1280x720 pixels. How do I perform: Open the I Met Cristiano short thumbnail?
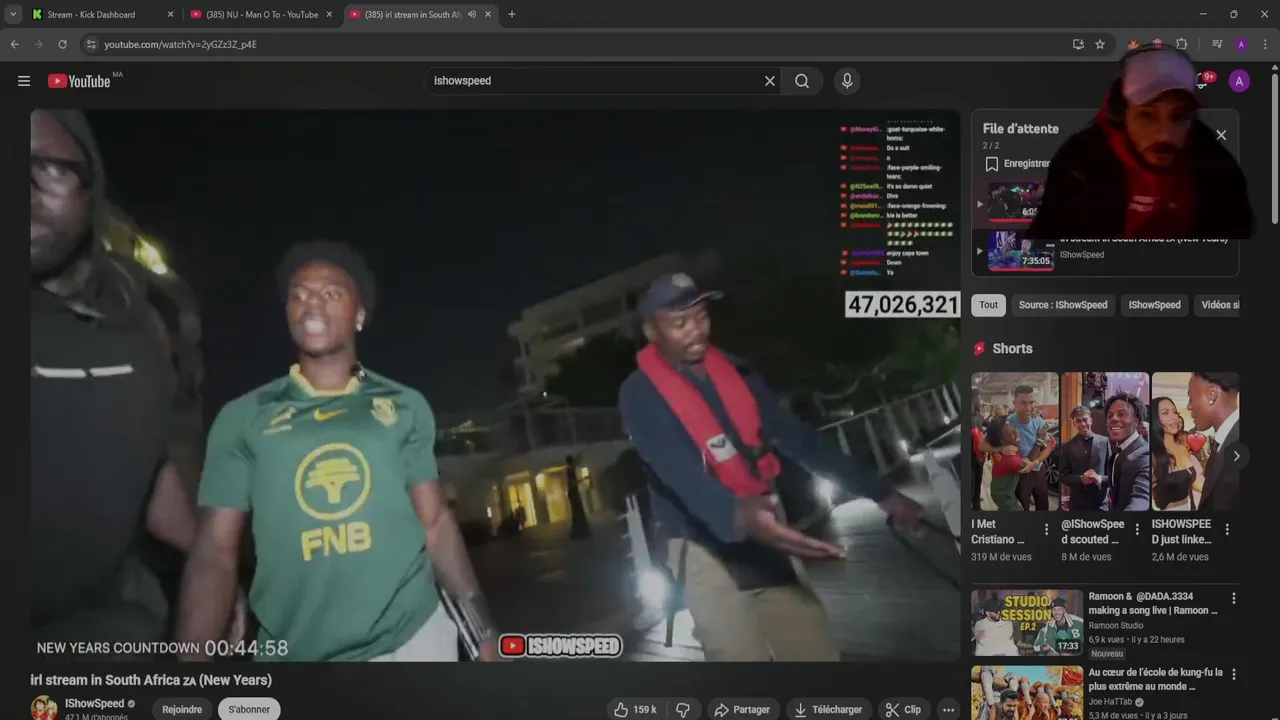pyautogui.click(x=1014, y=441)
